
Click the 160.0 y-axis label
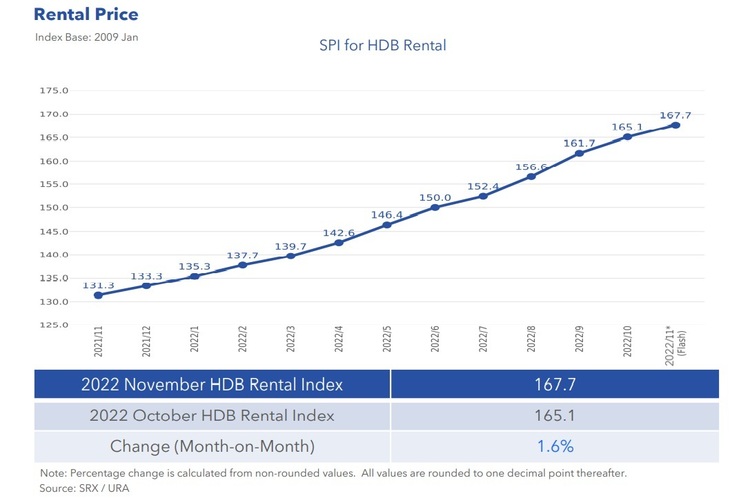(54, 161)
